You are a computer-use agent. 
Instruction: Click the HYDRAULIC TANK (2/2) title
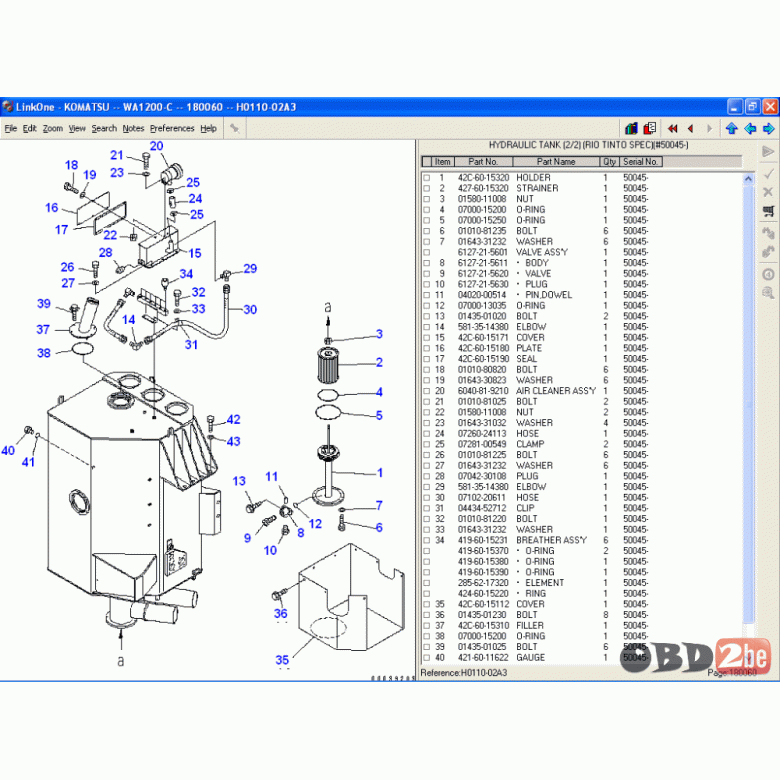click(x=588, y=145)
